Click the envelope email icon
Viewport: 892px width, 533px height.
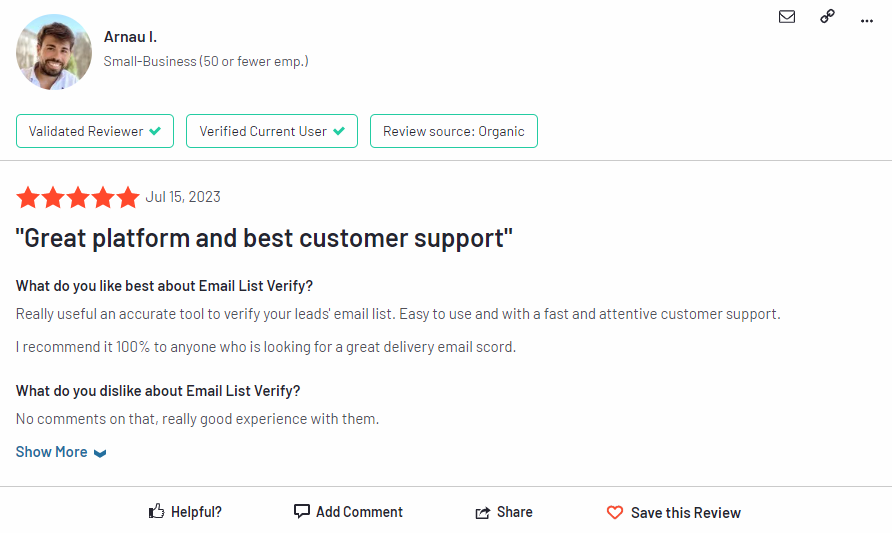787,16
